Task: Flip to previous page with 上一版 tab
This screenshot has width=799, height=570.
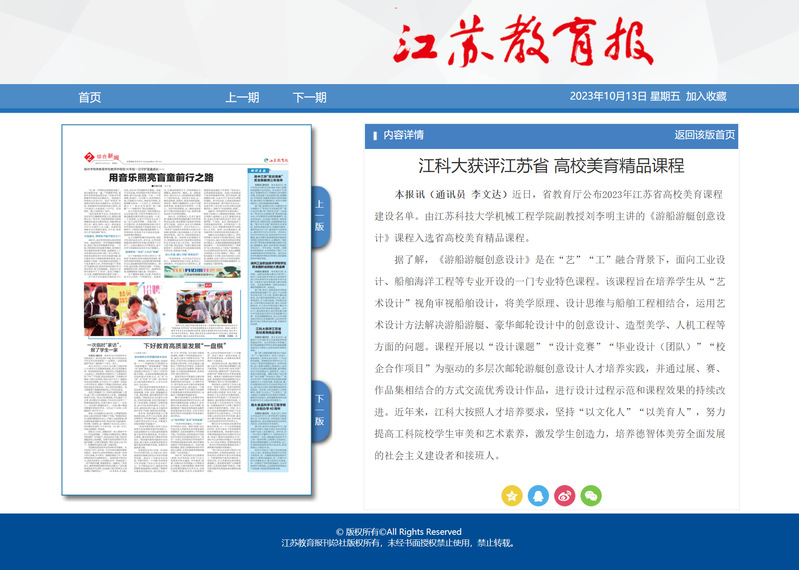Action: 320,216
